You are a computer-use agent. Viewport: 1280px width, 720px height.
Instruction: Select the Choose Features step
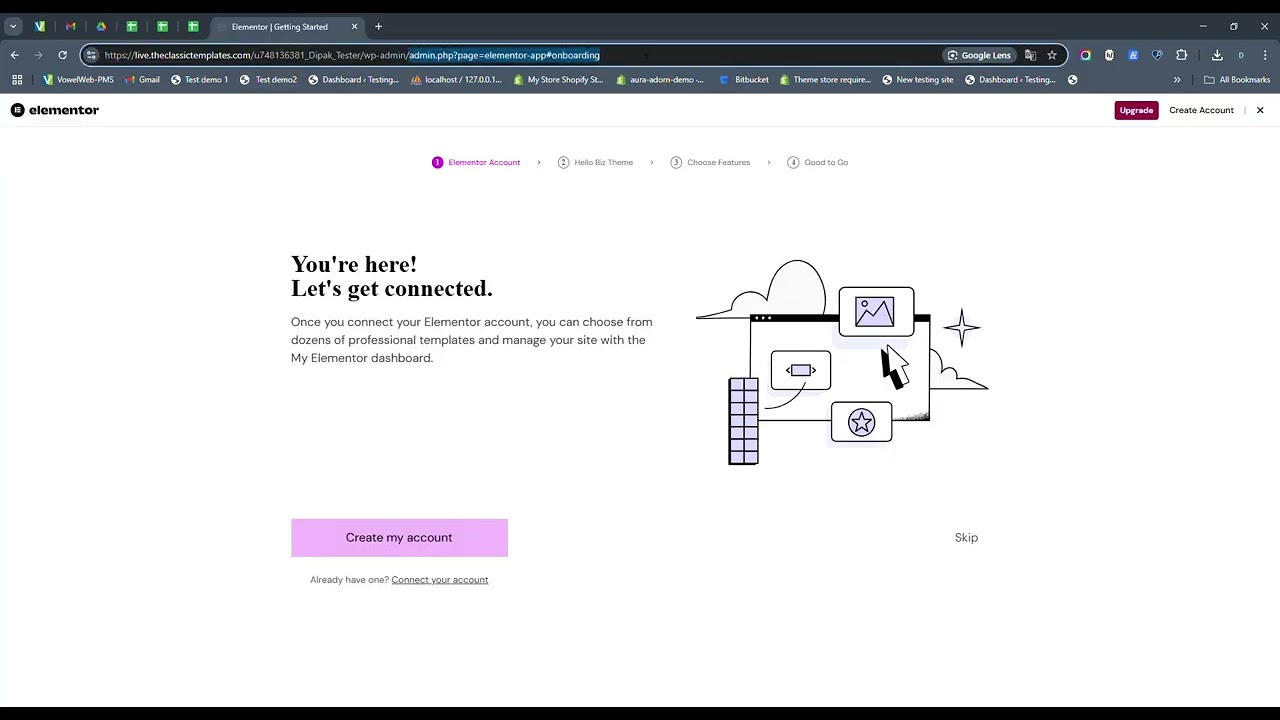tap(711, 162)
